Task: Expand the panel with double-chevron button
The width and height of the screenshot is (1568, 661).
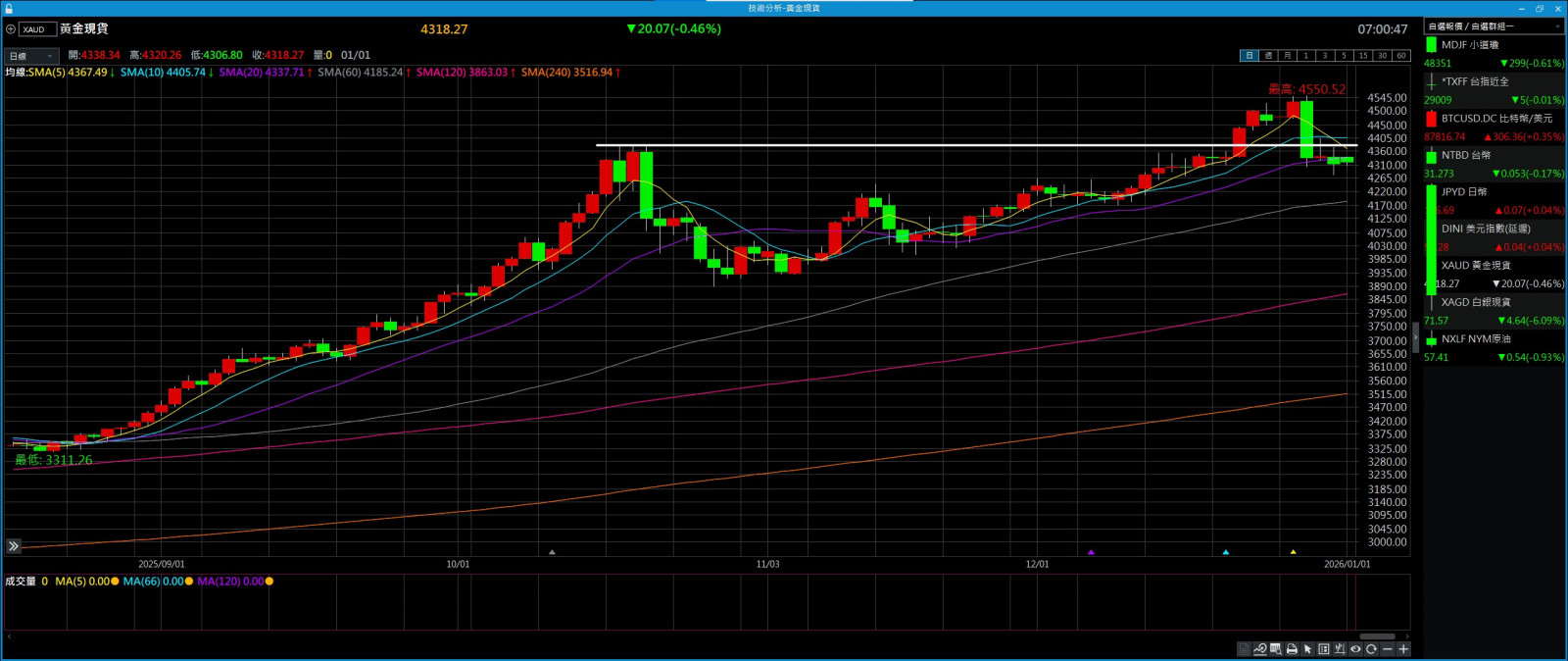Action: [x=13, y=546]
